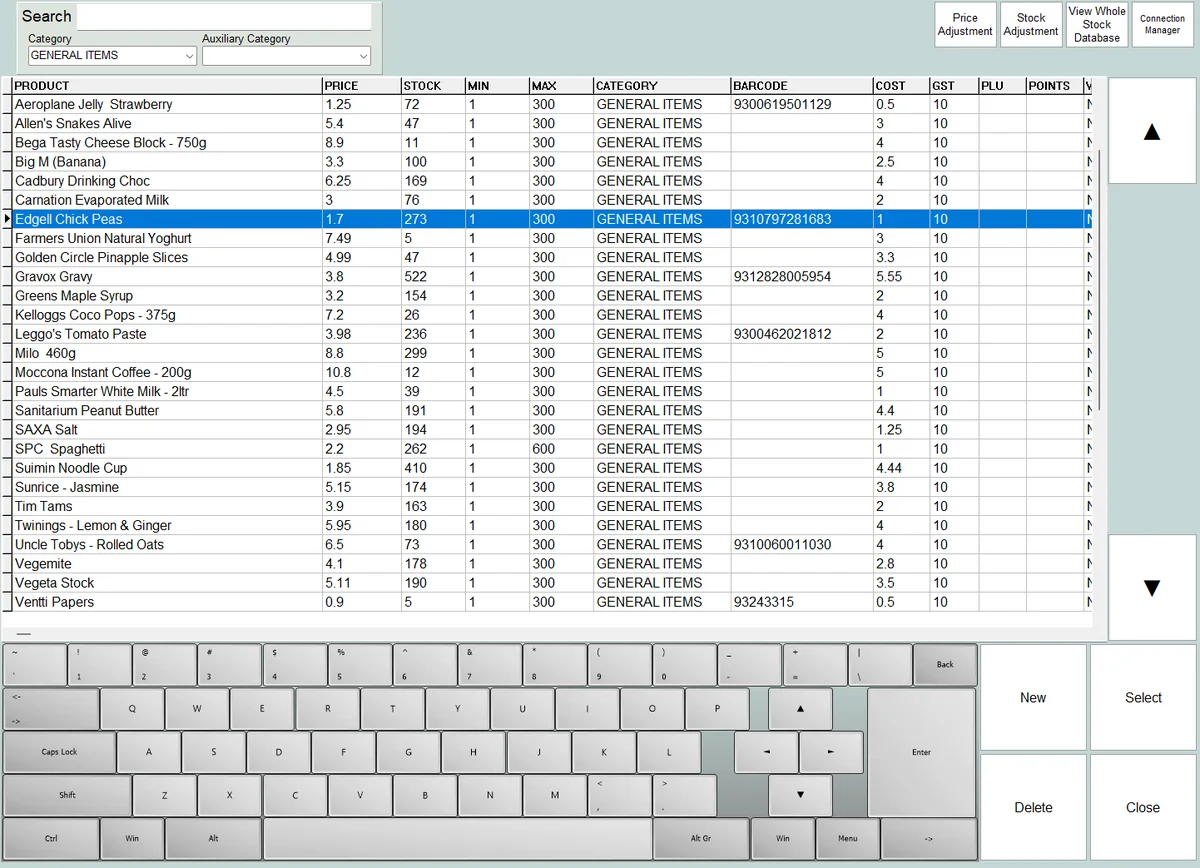The width and height of the screenshot is (1200, 868).
Task: Click the Select button
Action: point(1143,698)
